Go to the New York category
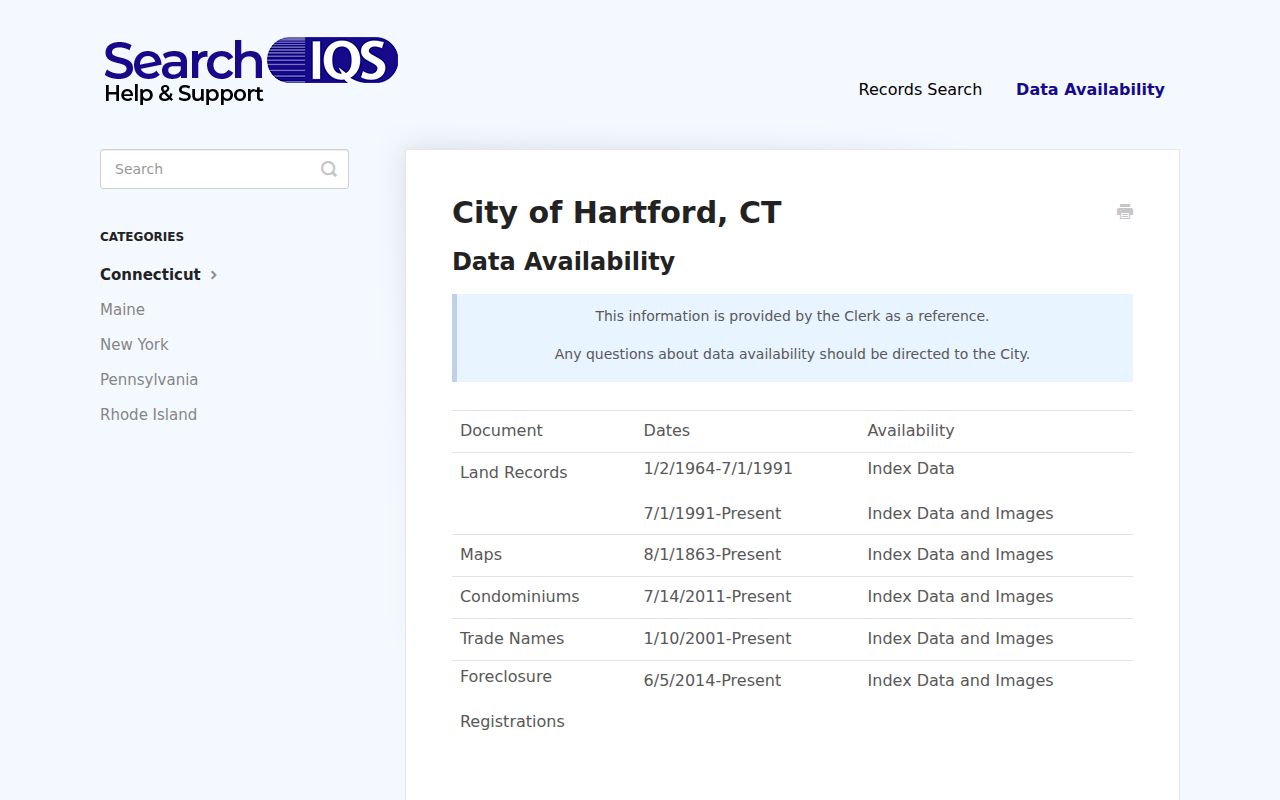The height and width of the screenshot is (800, 1280). 134,344
